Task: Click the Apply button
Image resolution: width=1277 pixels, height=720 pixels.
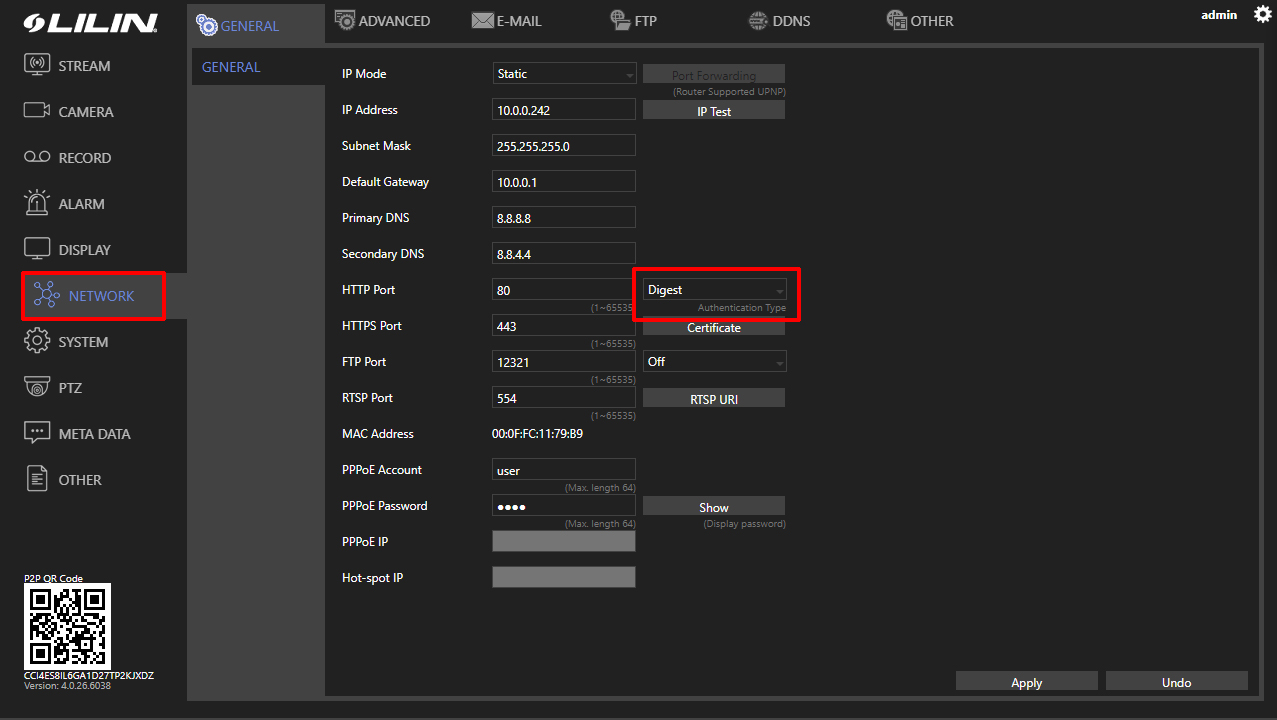Action: point(1026,682)
